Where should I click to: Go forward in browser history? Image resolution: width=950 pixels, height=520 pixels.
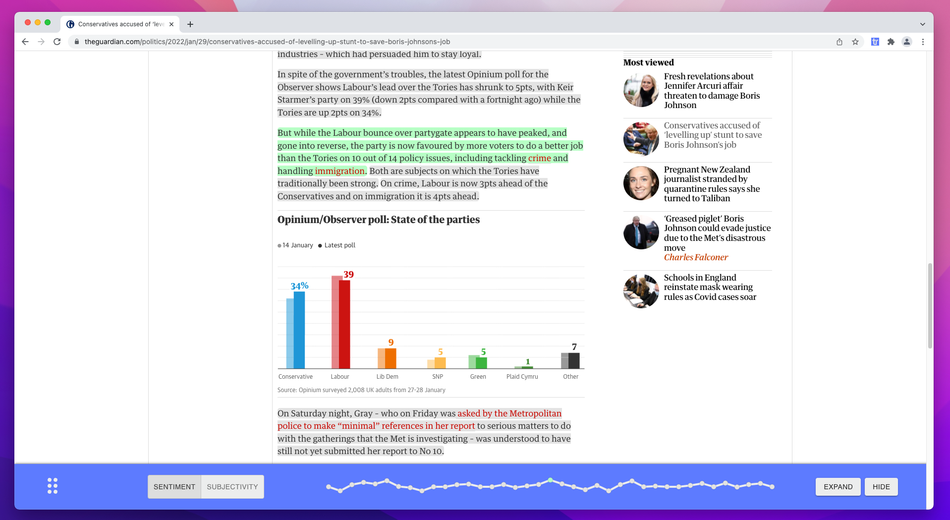[x=41, y=42]
